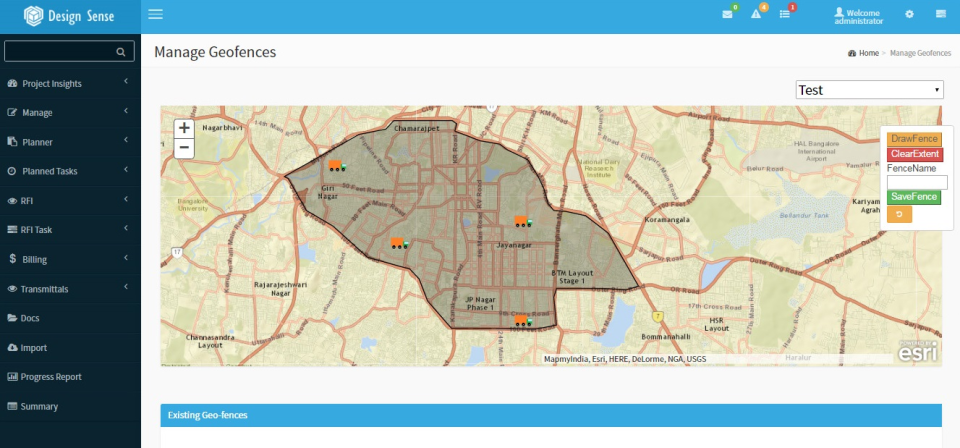This screenshot has height=448, width=960.
Task: Click the ClearExtent button
Action: 915,154
